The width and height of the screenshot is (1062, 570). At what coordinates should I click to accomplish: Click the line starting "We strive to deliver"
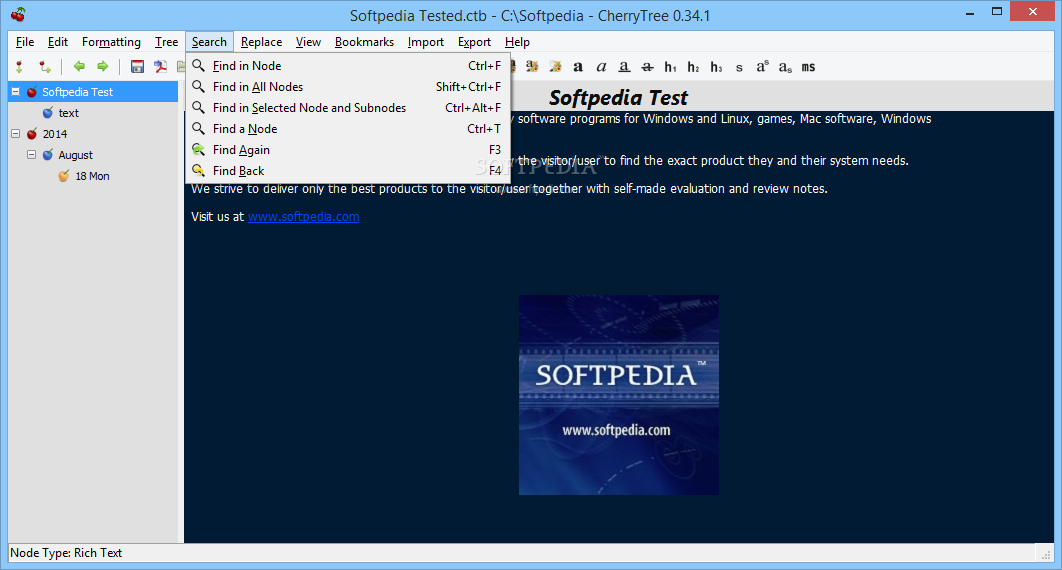point(509,188)
